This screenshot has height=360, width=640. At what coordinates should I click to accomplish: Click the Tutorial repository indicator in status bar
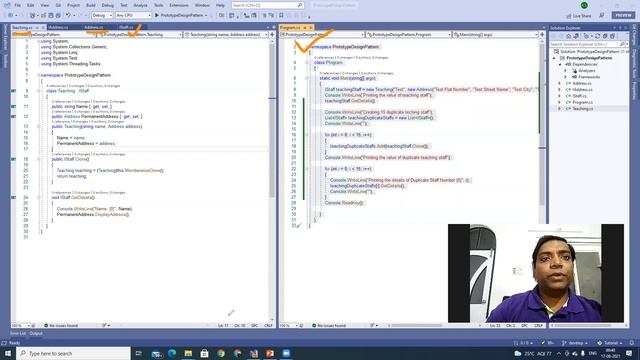(609, 343)
